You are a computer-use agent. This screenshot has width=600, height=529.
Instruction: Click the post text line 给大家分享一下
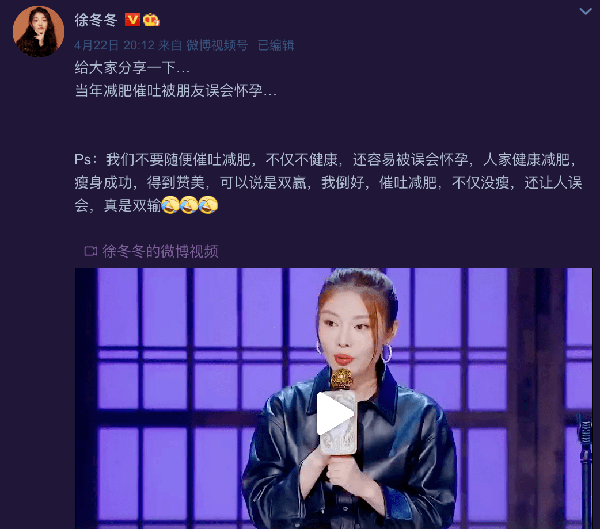tap(132, 68)
